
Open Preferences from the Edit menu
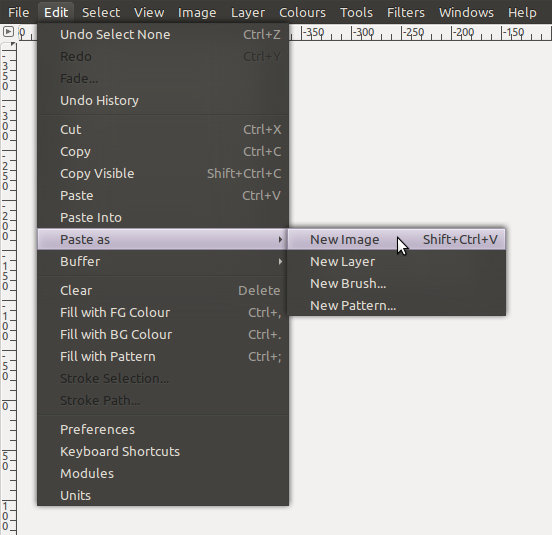click(x=163, y=429)
